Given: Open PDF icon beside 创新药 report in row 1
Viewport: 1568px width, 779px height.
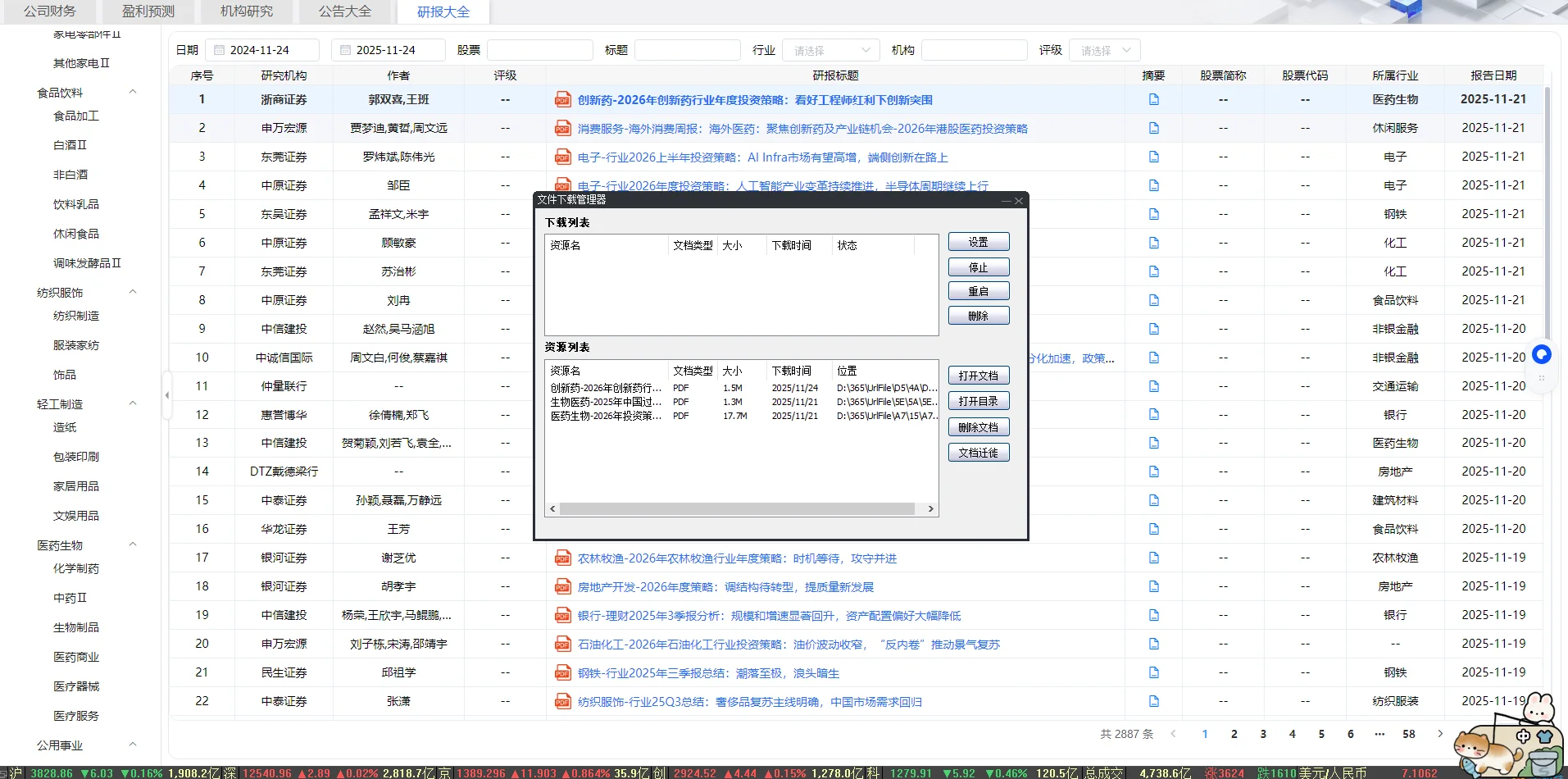Looking at the screenshot, I should [x=562, y=99].
